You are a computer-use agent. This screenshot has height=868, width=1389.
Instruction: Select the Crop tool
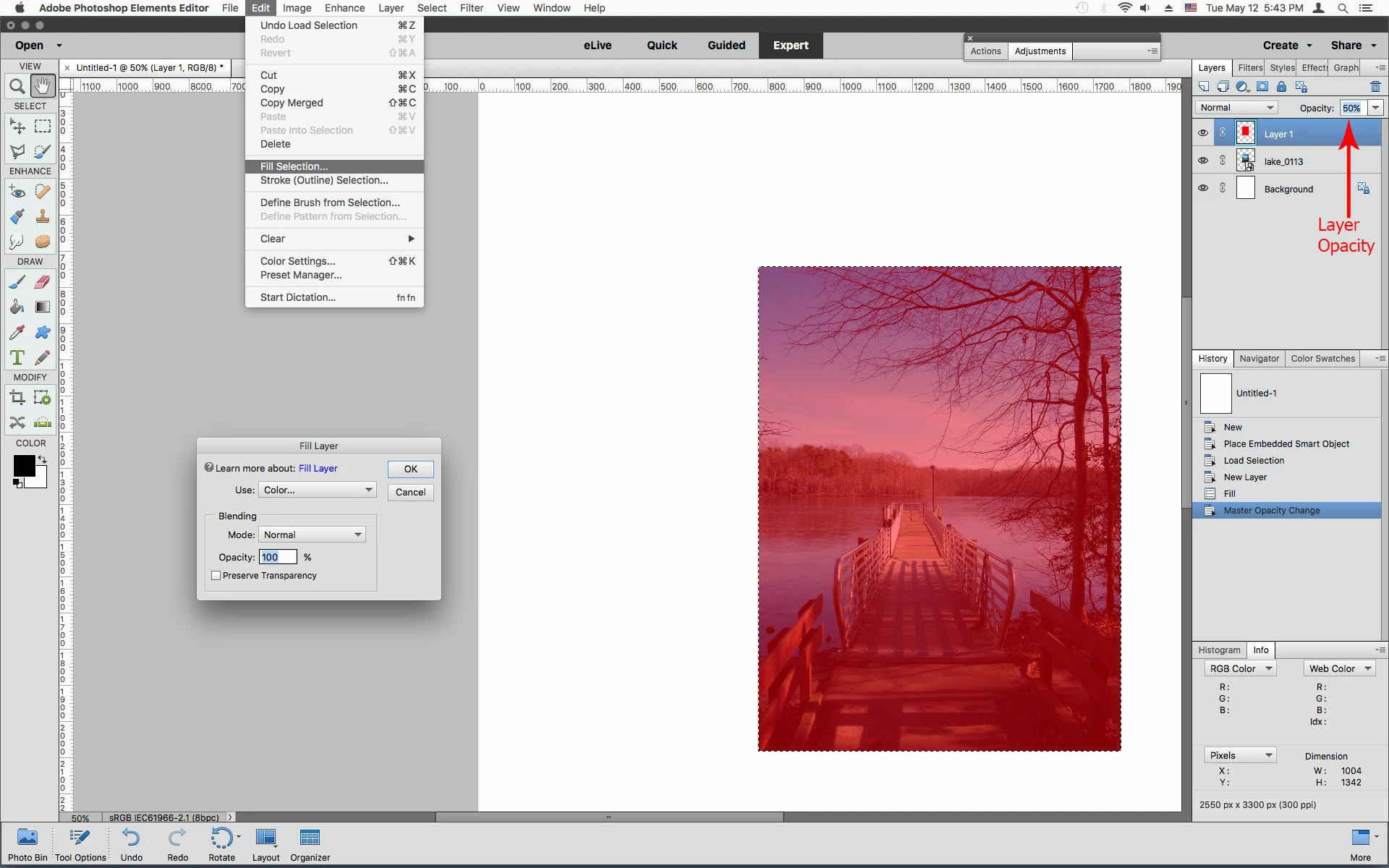coord(17,397)
